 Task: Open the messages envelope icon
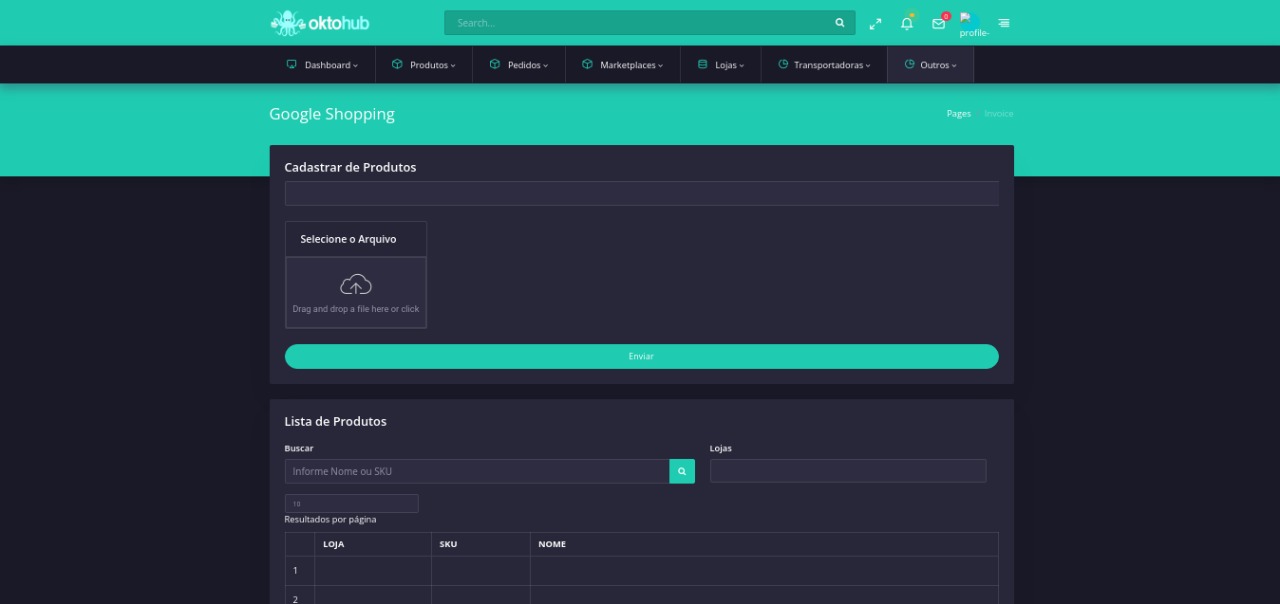(938, 23)
